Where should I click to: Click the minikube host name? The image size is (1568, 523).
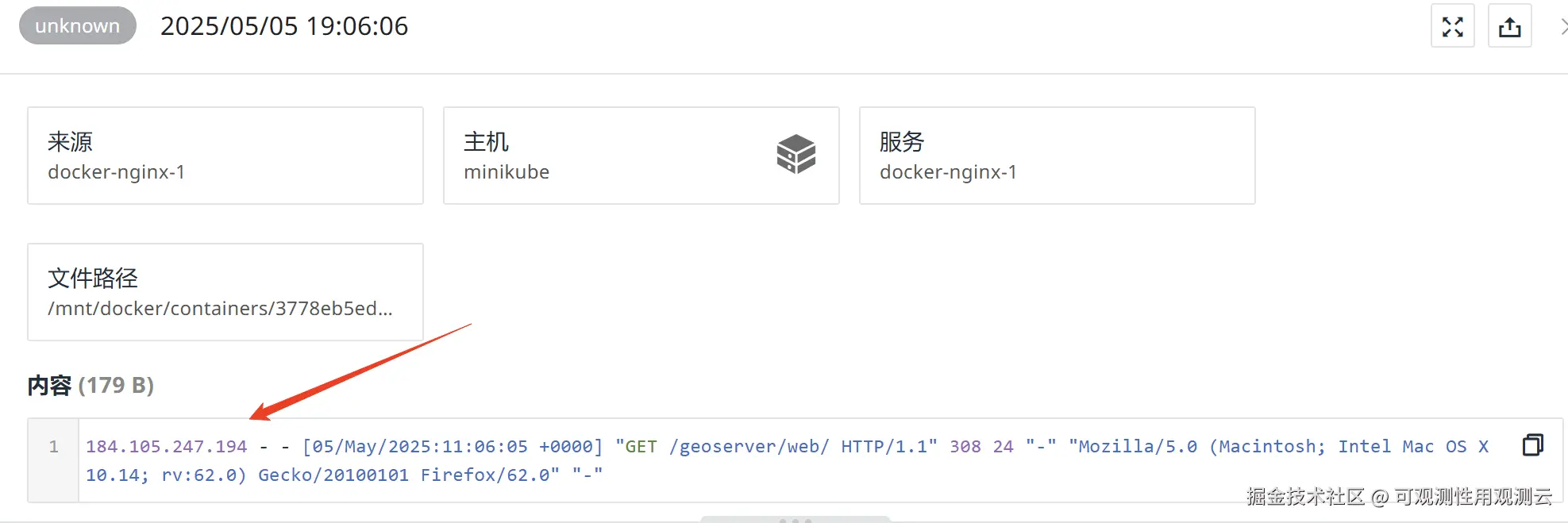tap(507, 172)
